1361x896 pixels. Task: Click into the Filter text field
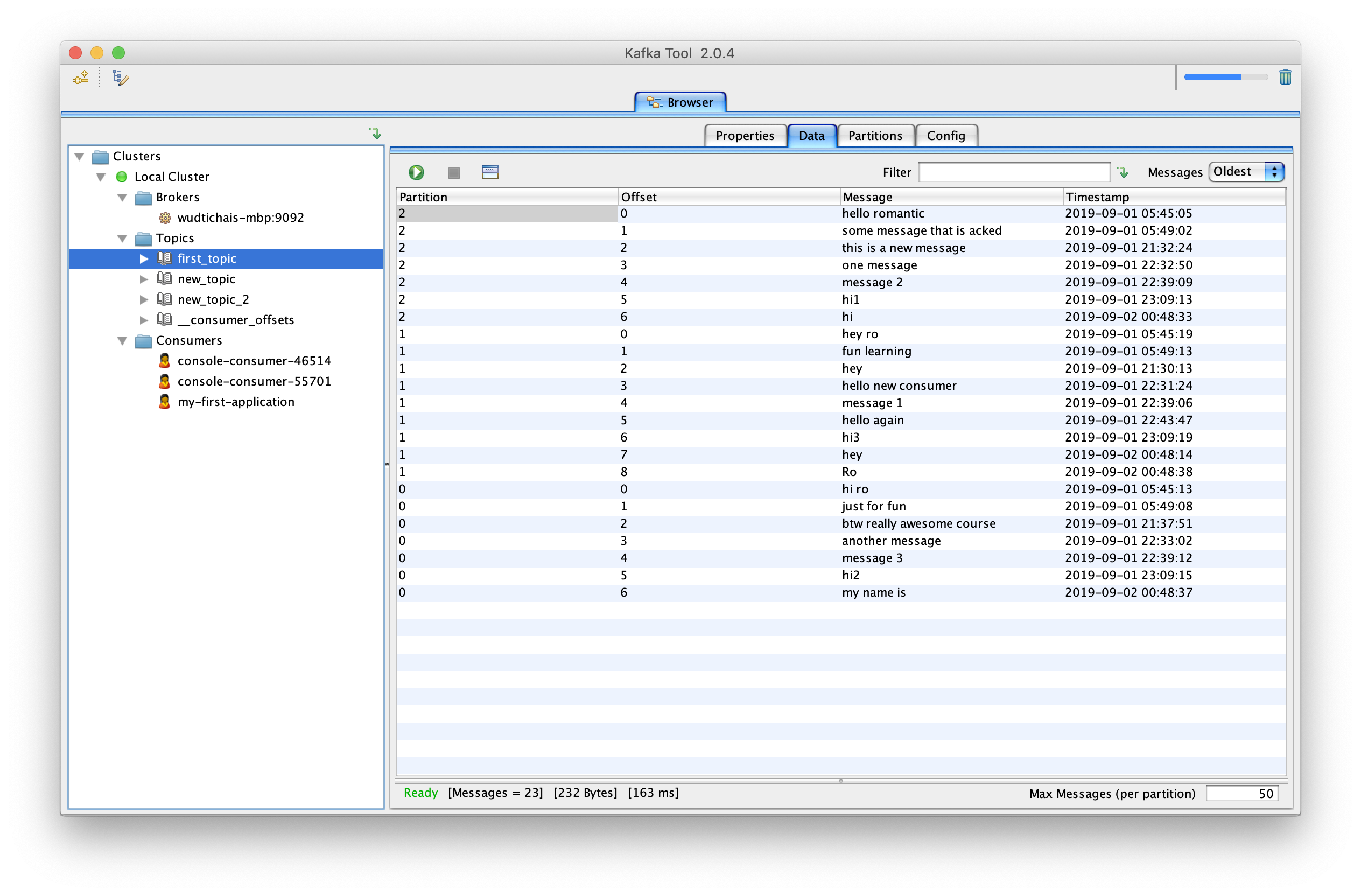tap(1014, 172)
